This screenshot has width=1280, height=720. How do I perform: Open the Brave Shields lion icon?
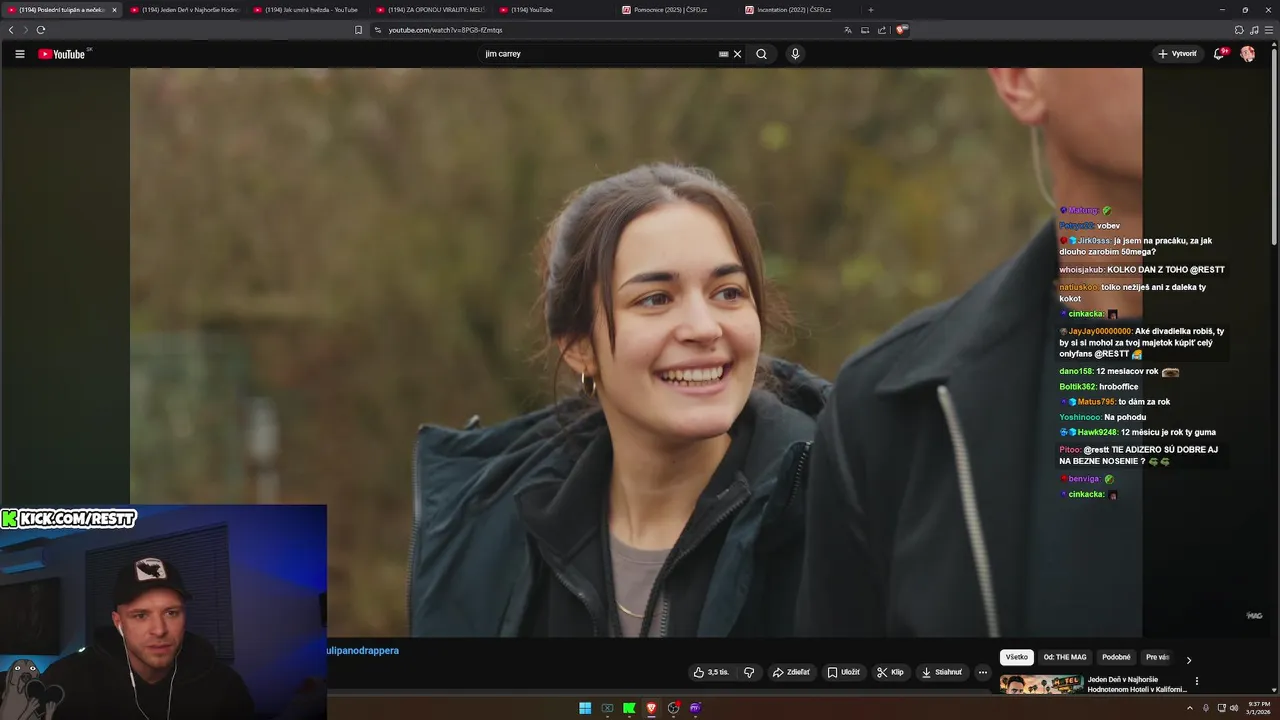pos(901,30)
